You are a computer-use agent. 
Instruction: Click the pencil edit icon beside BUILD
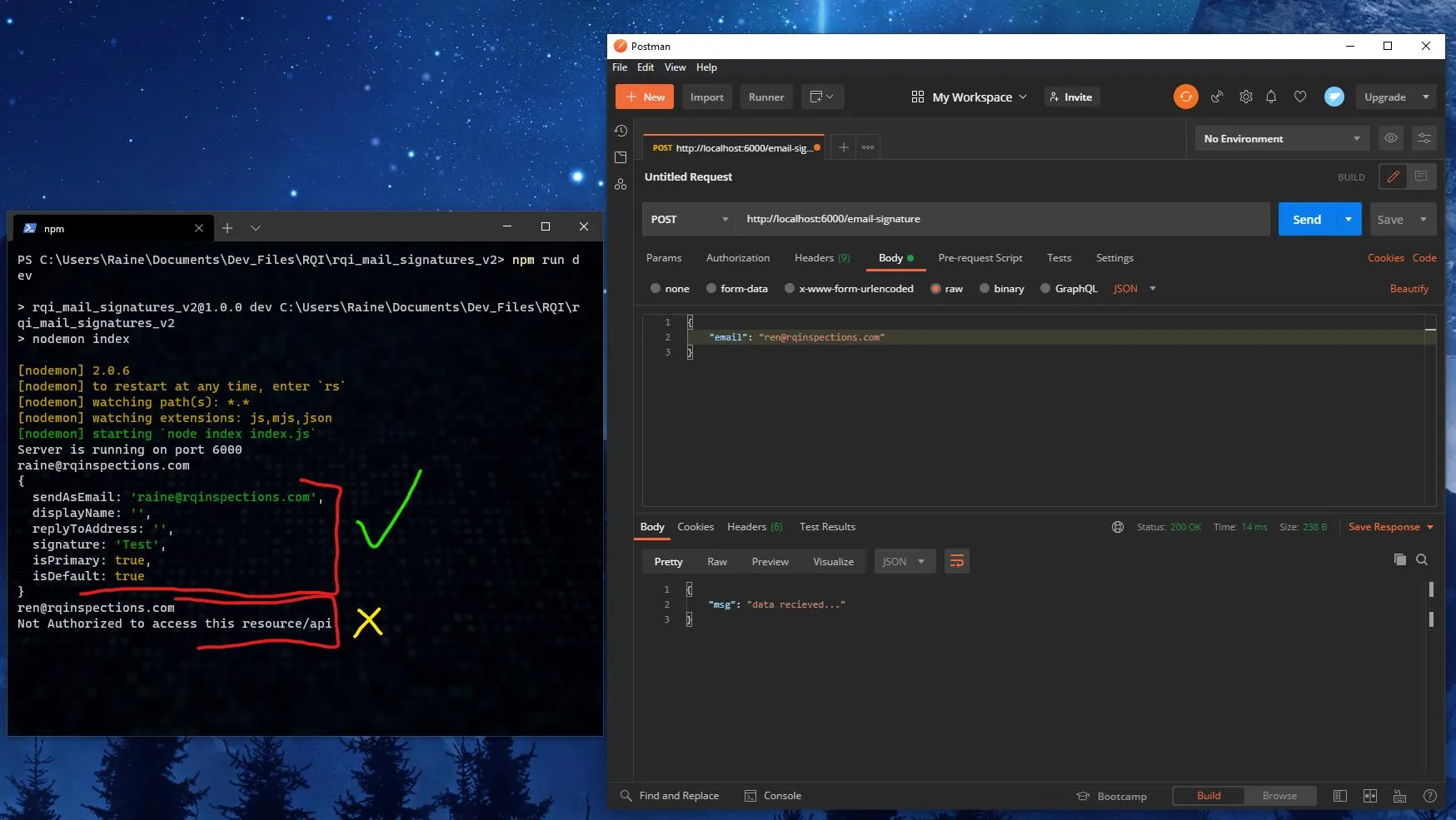coord(1393,176)
